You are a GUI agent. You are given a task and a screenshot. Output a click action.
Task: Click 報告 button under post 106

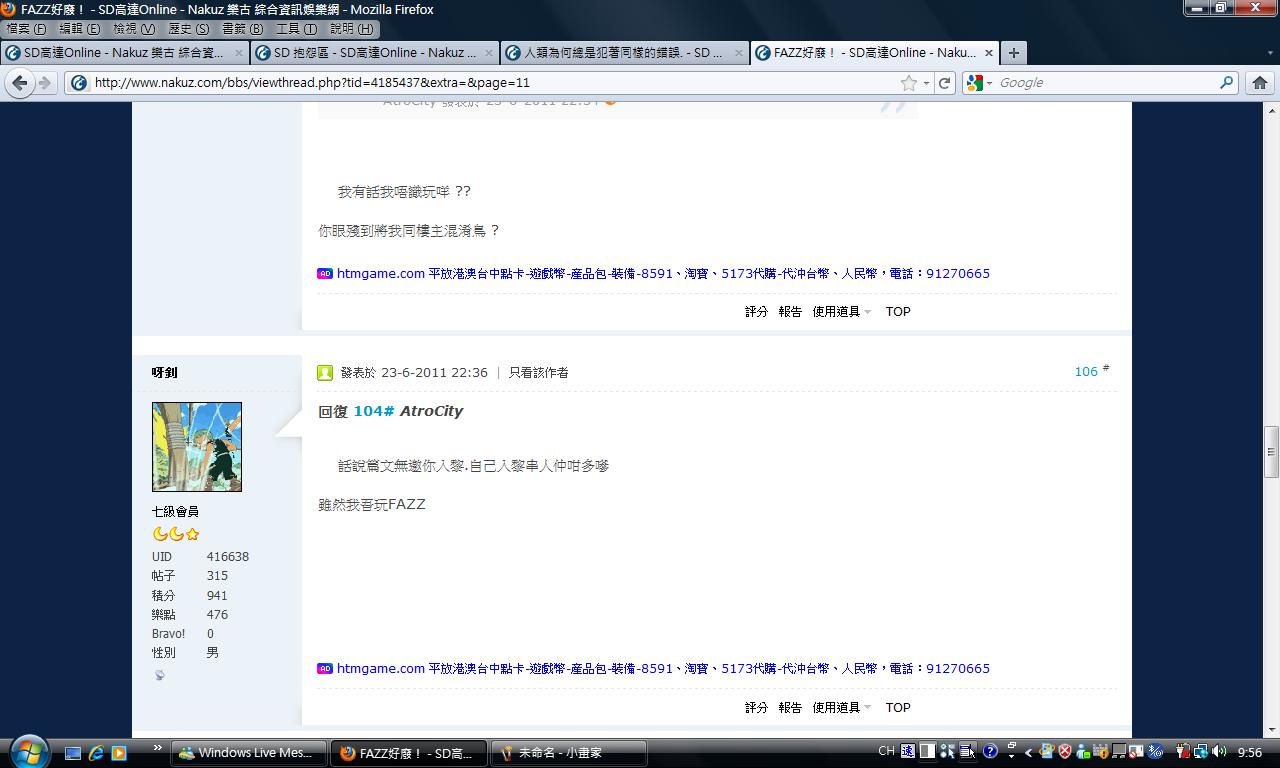click(790, 707)
